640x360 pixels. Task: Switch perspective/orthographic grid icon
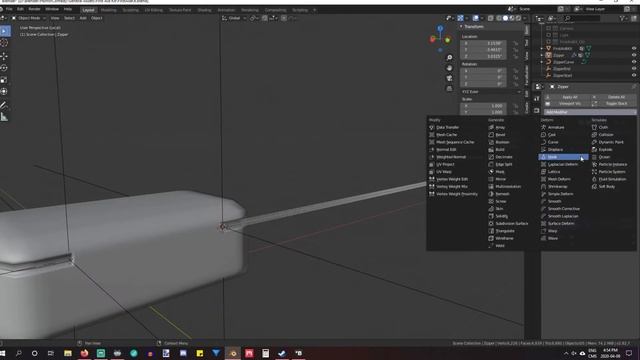click(449, 88)
